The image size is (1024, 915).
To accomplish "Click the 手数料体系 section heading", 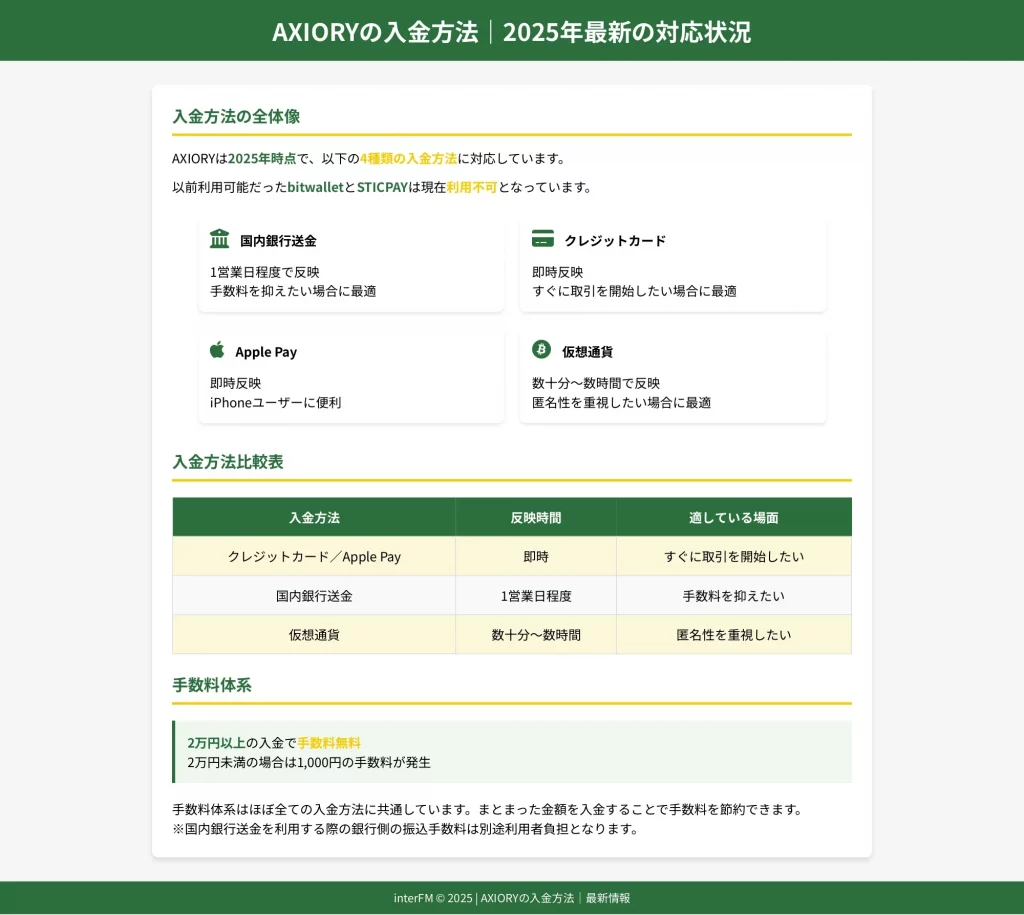I will pyautogui.click(x=211, y=685).
